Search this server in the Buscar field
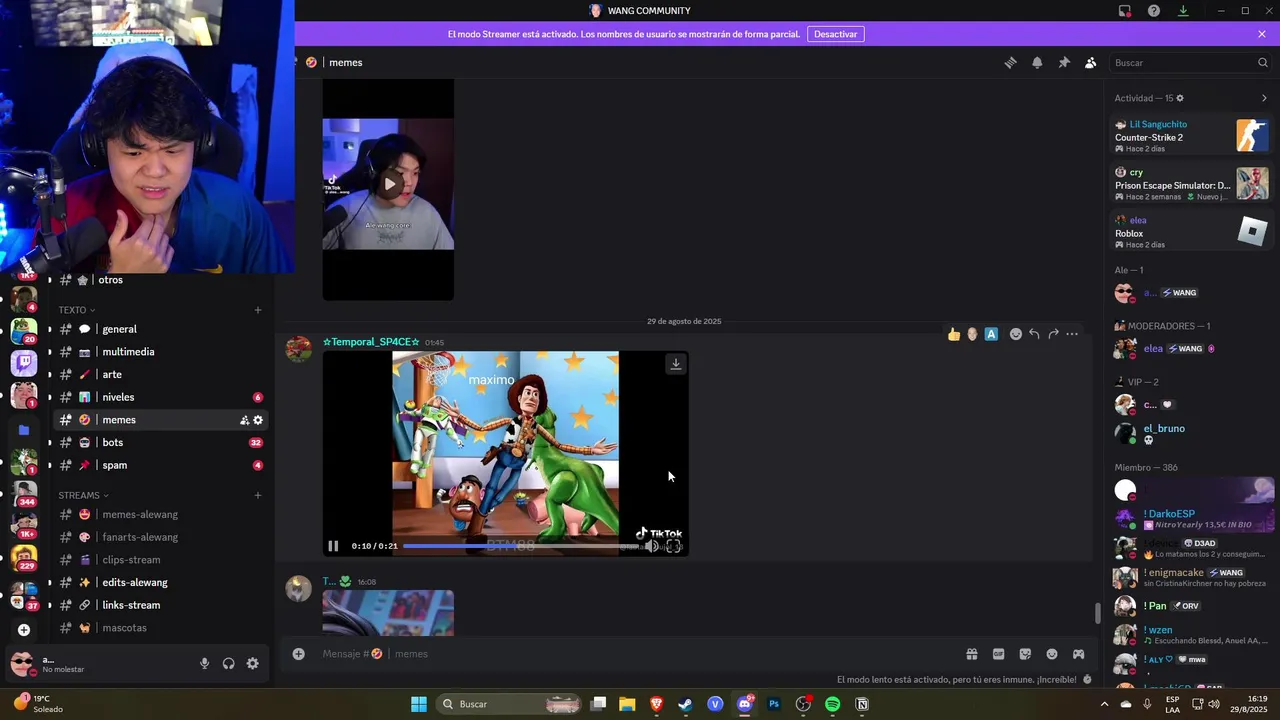Viewport: 1280px width, 720px height. pyautogui.click(x=1190, y=62)
